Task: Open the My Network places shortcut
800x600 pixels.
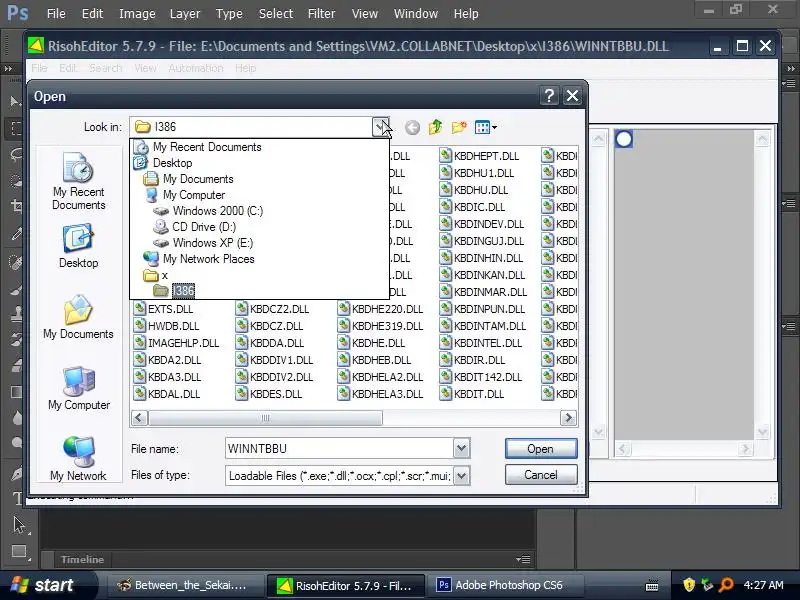Action: coord(79,458)
